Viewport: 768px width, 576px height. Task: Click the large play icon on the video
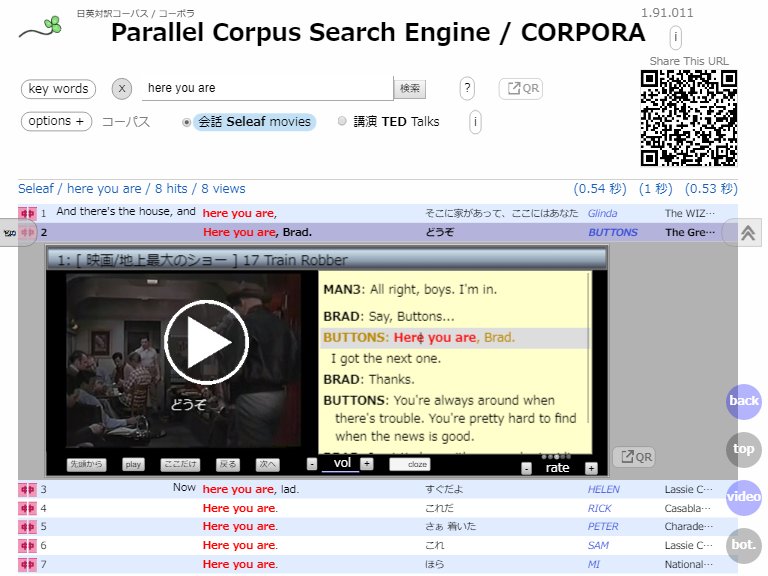point(206,341)
